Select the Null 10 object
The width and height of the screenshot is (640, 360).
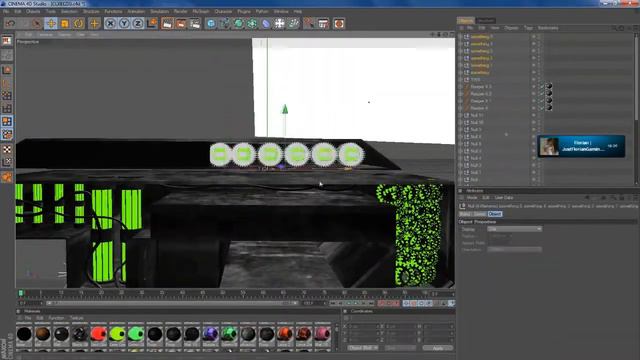click(476, 122)
